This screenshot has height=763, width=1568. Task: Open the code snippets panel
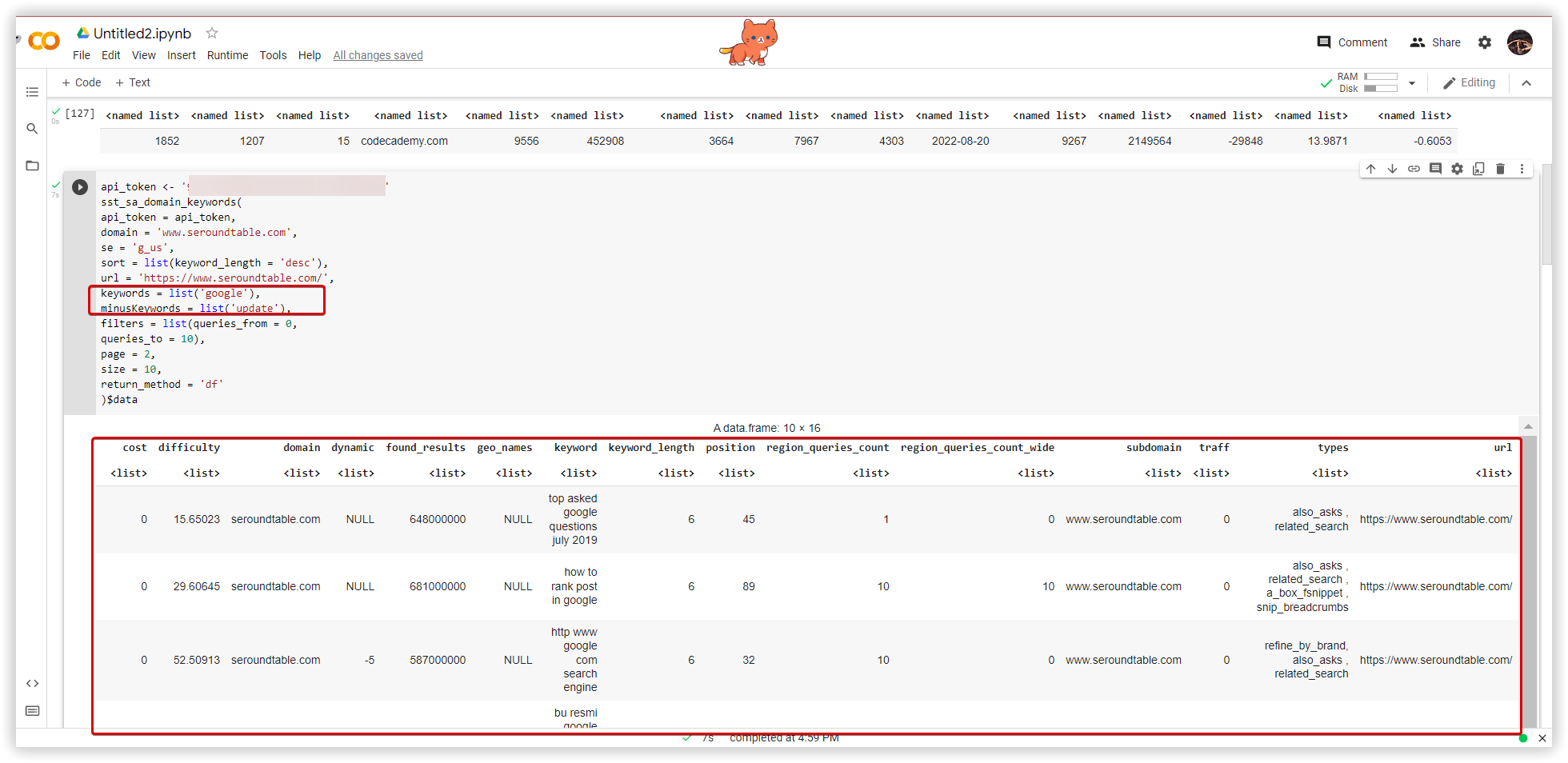click(32, 683)
